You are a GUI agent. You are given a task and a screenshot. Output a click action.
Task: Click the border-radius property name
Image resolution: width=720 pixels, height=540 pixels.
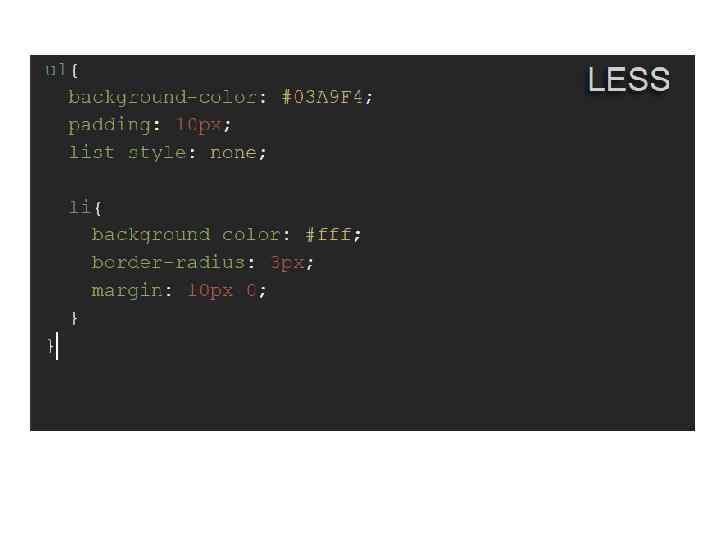coord(168,262)
